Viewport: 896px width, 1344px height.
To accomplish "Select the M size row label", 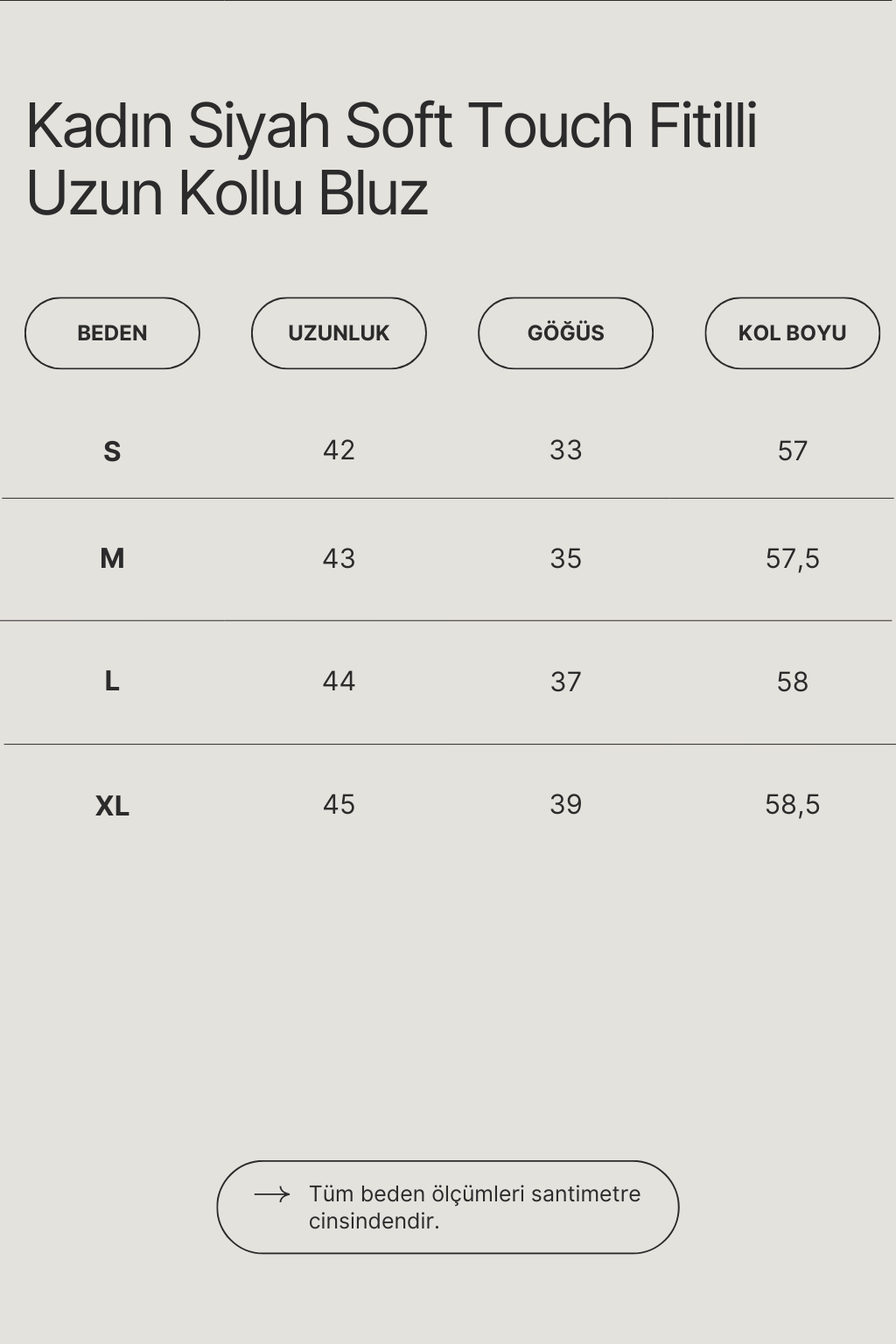I will (x=112, y=558).
